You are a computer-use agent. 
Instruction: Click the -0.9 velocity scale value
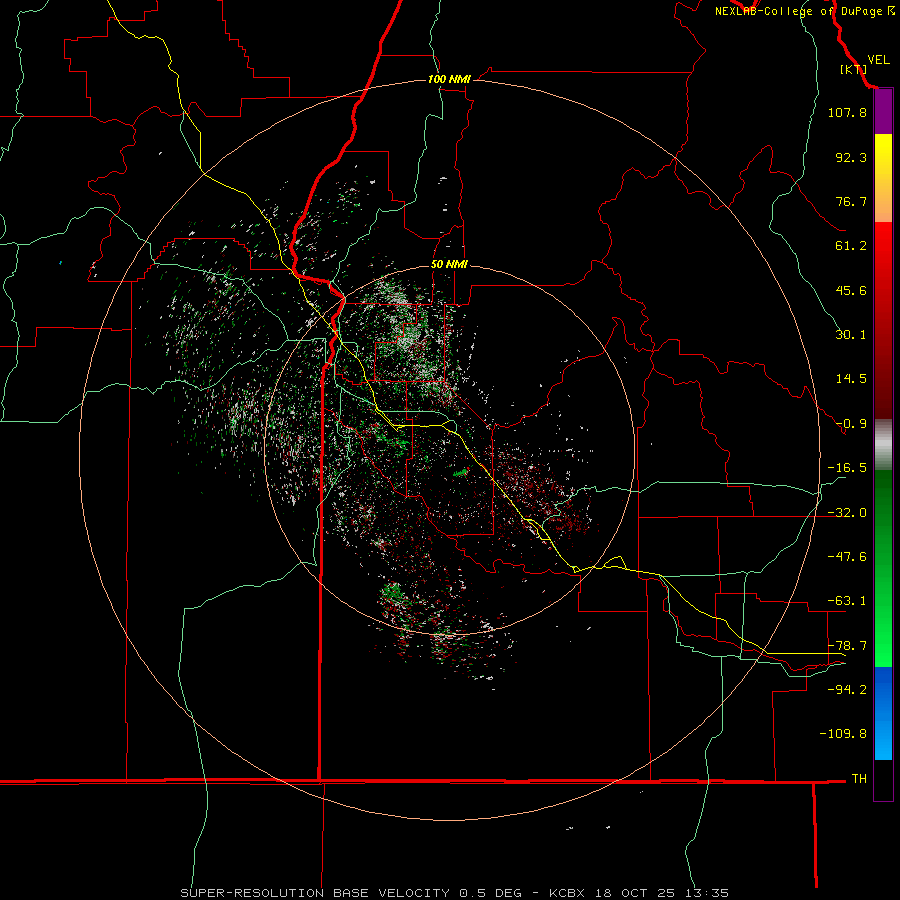point(851,424)
